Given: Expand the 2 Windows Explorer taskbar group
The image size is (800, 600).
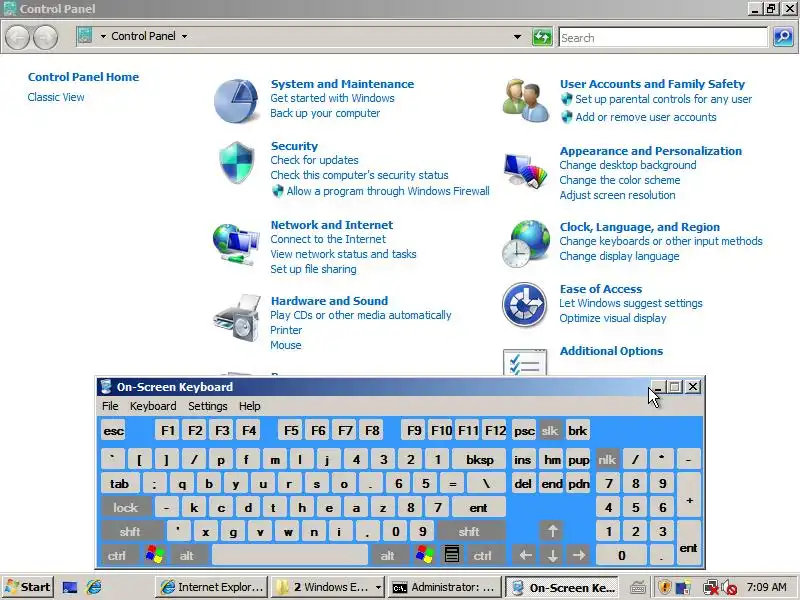Looking at the screenshot, I should [x=378, y=587].
